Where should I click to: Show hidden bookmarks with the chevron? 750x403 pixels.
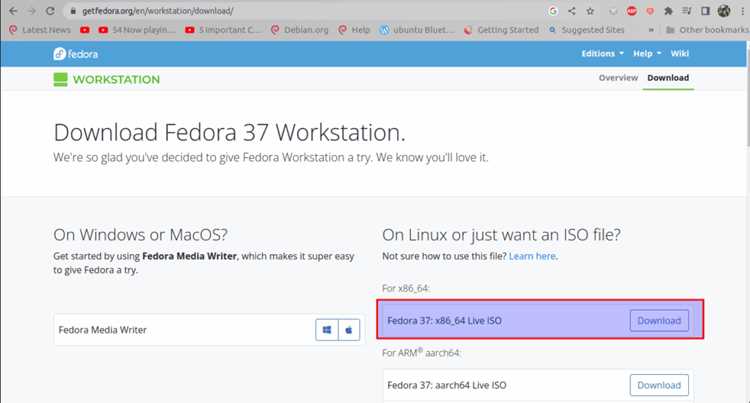(651, 30)
